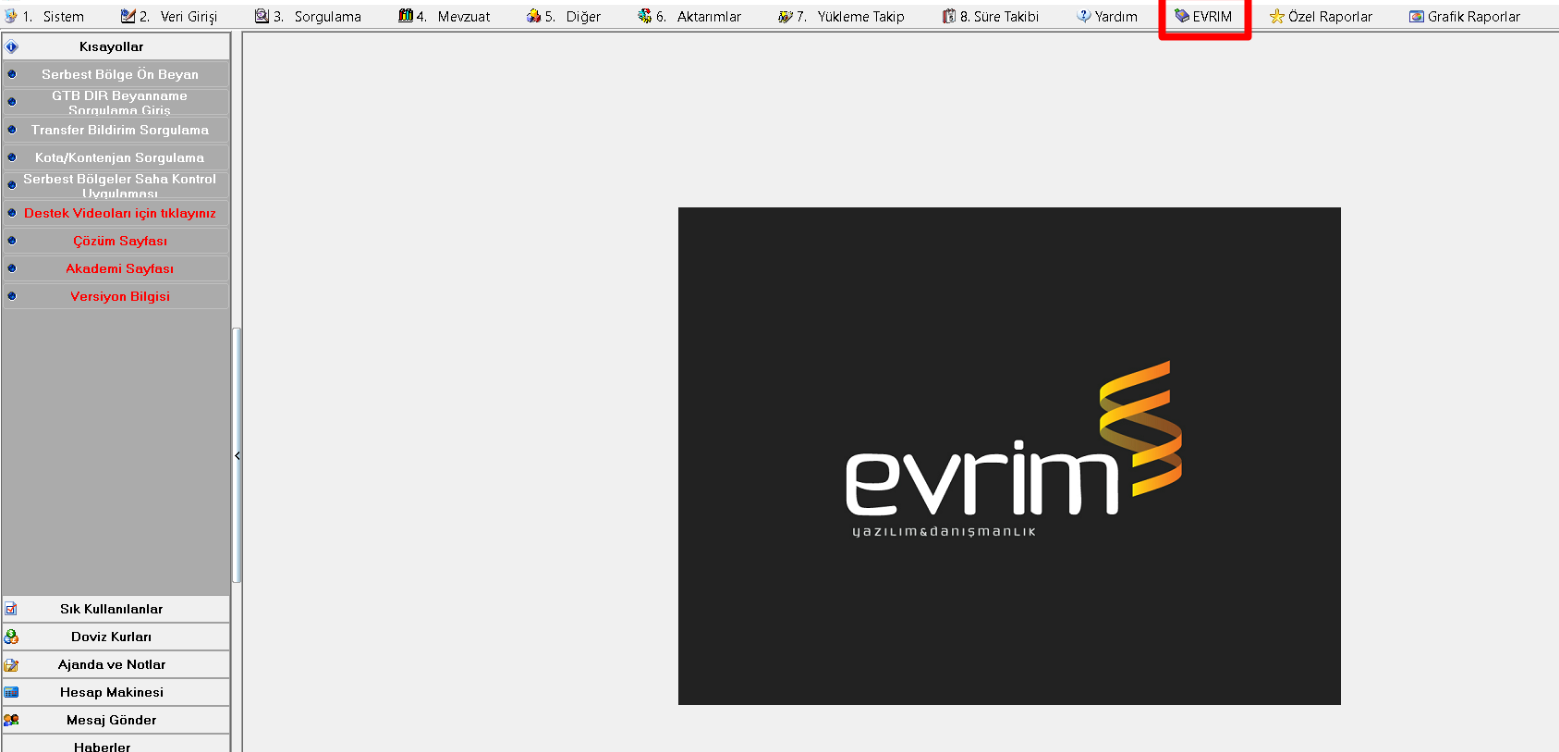Expand the Döviz Kurları section
The width and height of the screenshot is (1559, 752).
click(x=116, y=636)
